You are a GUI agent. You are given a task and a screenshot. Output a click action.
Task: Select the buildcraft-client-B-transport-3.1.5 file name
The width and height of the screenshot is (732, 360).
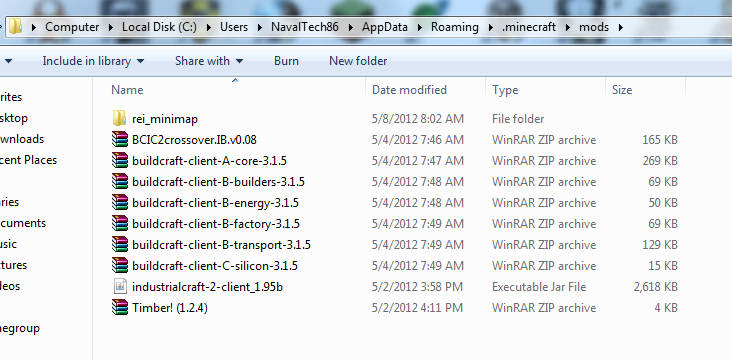click(x=221, y=245)
